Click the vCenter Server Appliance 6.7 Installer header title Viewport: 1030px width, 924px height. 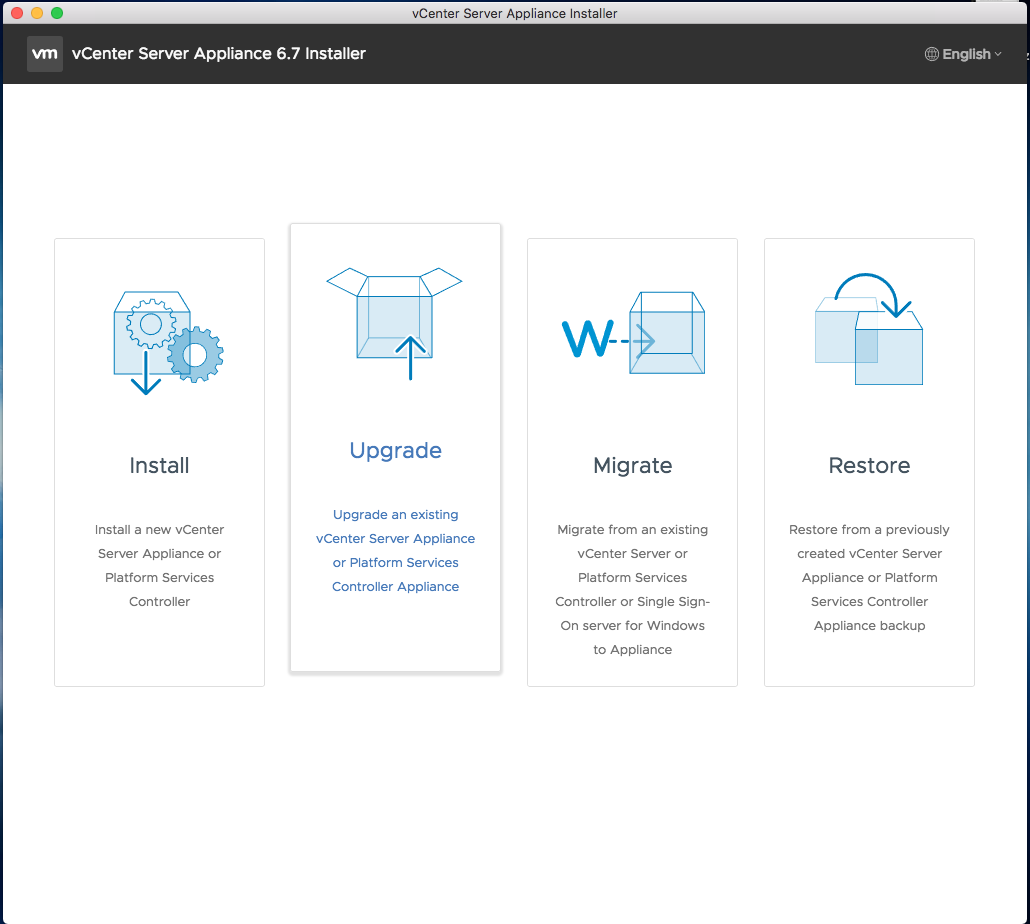219,54
